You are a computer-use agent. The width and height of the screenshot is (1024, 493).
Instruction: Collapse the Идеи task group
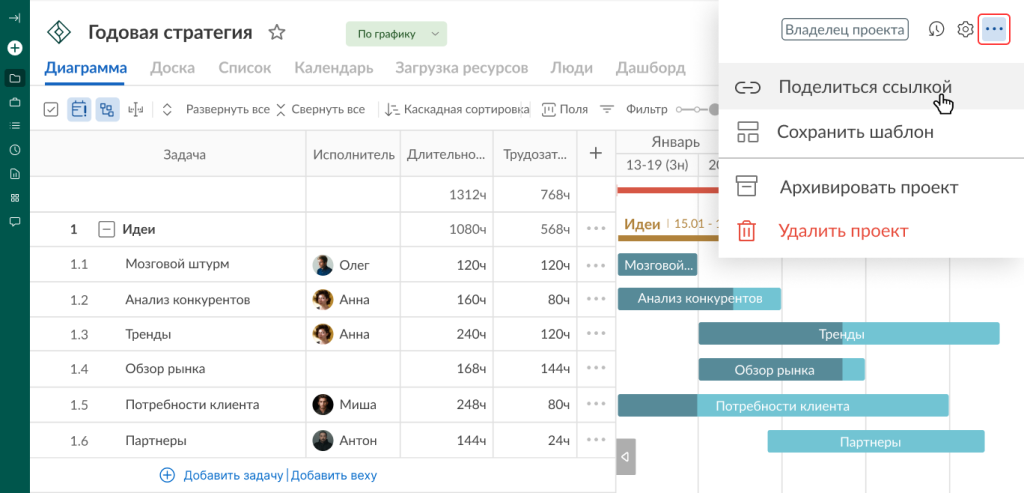(106, 229)
